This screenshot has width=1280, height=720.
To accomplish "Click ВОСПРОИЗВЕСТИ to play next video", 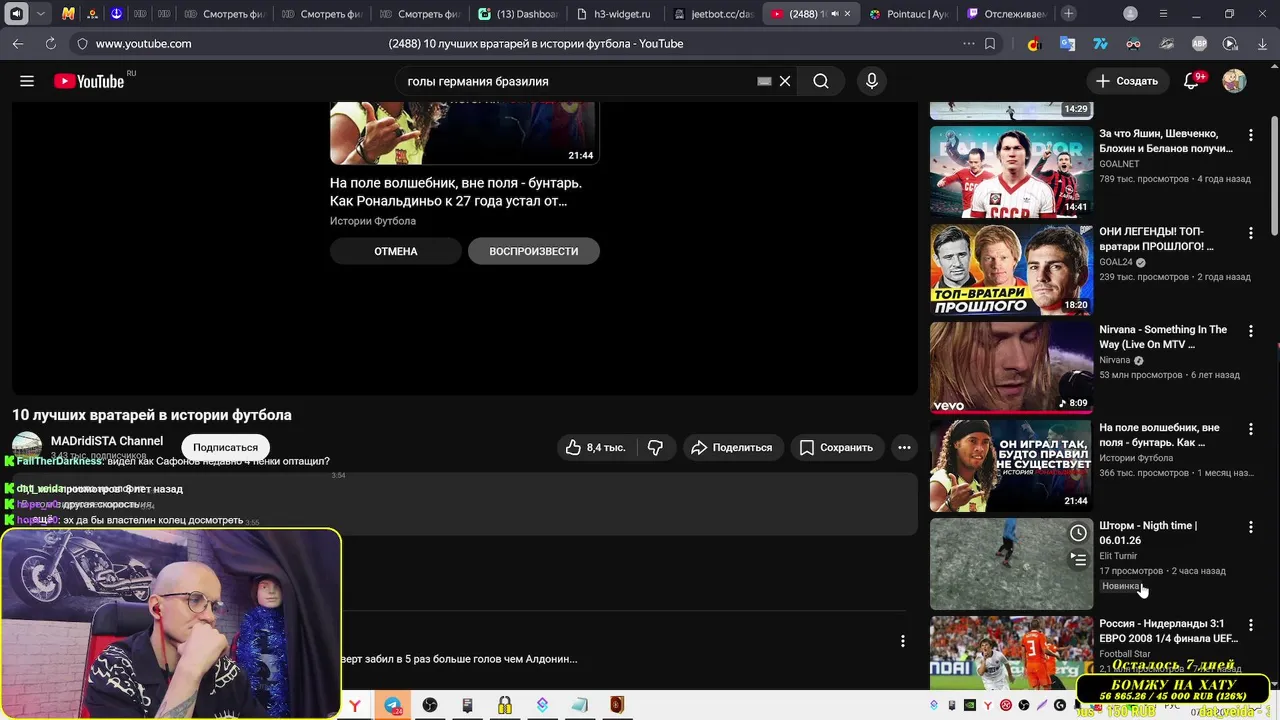I will (534, 251).
